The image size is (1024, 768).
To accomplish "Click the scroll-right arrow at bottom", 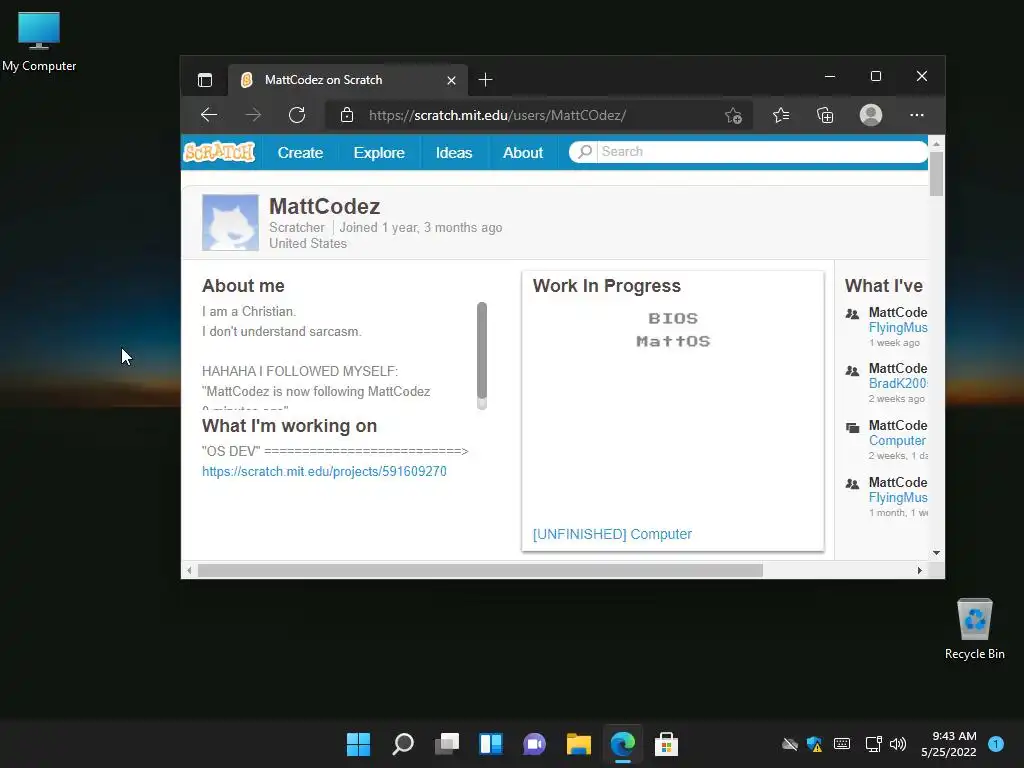I will [x=920, y=570].
